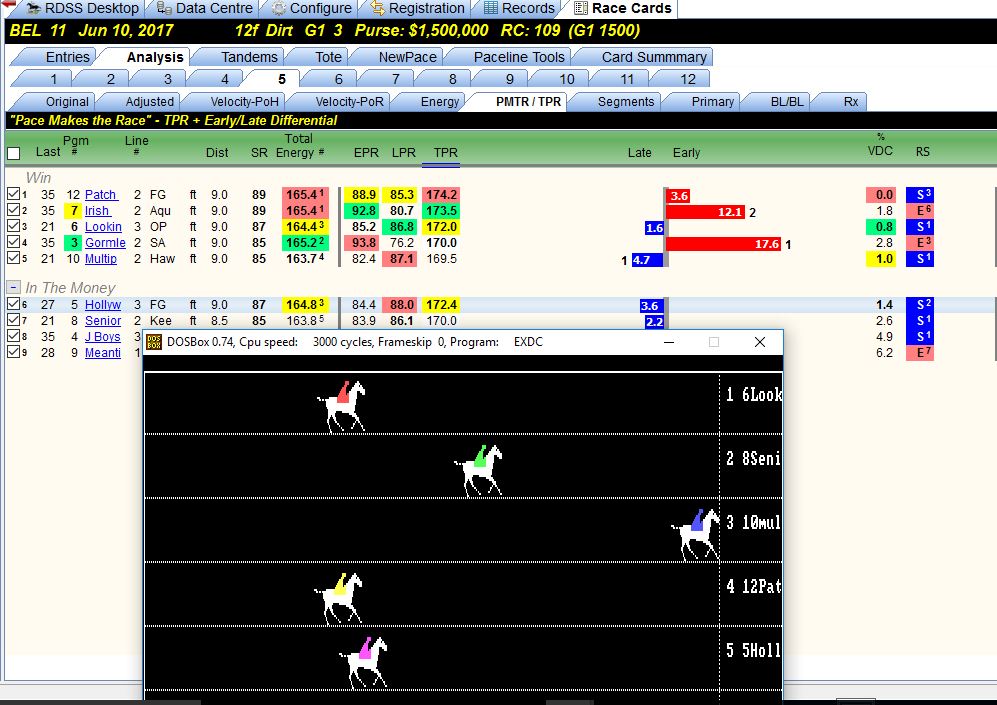The width and height of the screenshot is (997, 705).
Task: Click the Configure gear icon
Action: (278, 8)
